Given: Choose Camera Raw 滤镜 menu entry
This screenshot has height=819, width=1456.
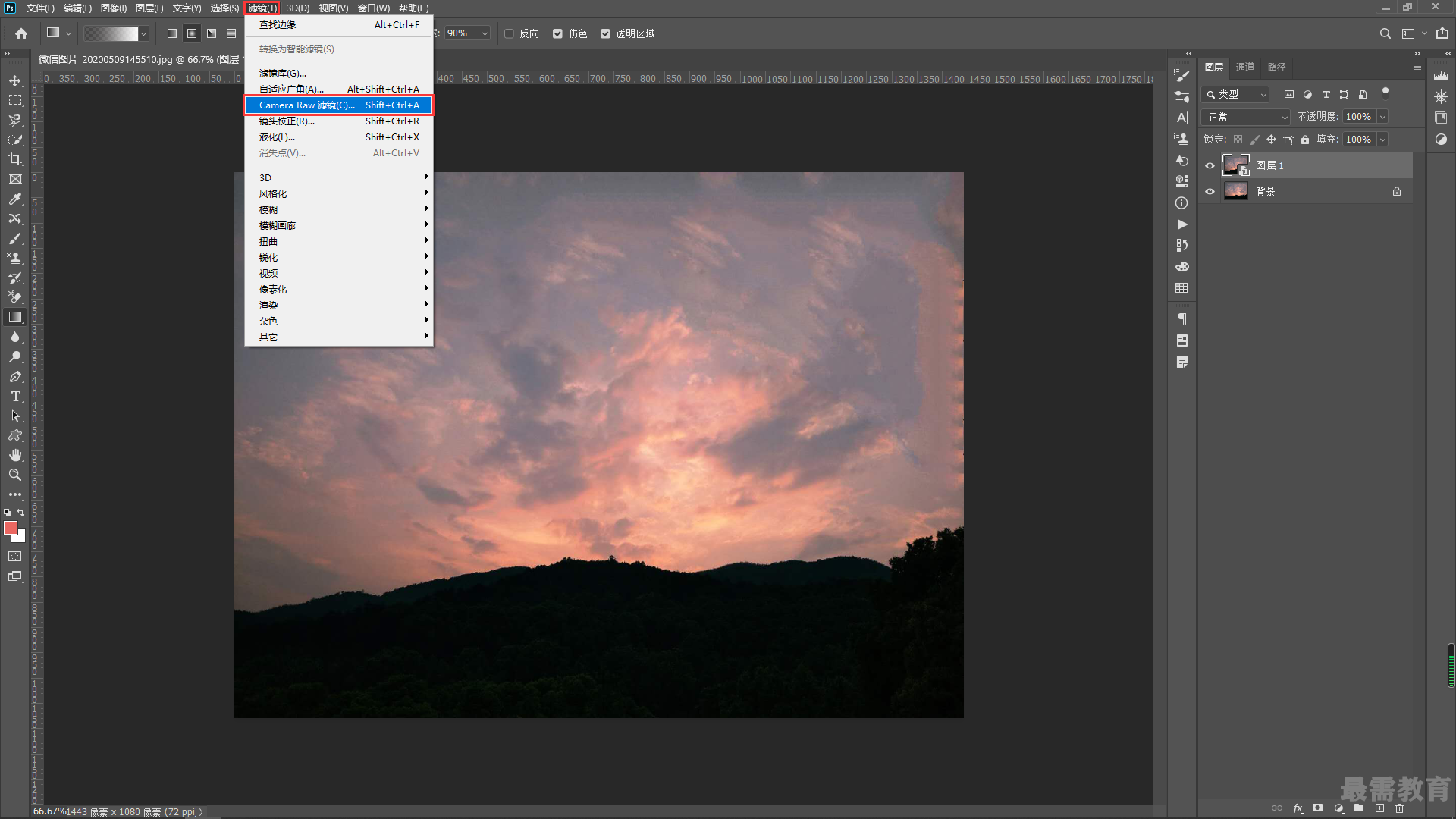Looking at the screenshot, I should (339, 105).
